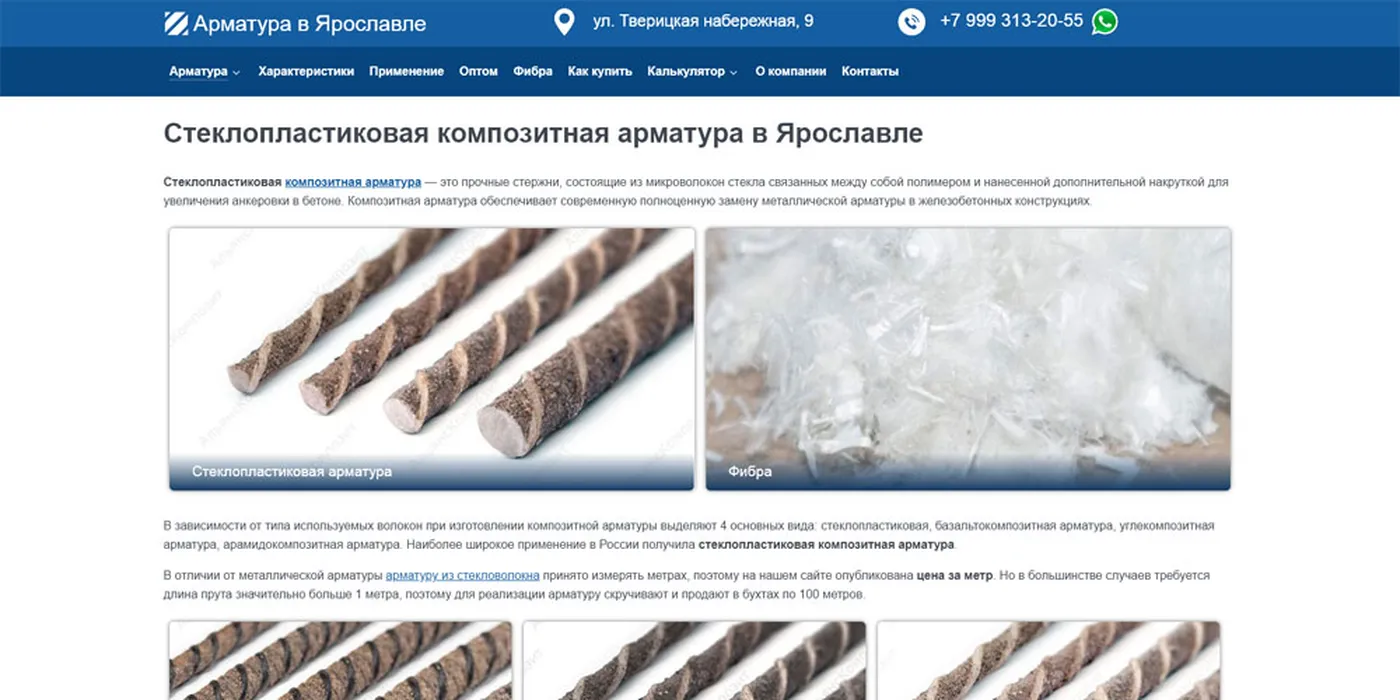Open the Фибра image card
The image size is (1400, 700).
[968, 359]
